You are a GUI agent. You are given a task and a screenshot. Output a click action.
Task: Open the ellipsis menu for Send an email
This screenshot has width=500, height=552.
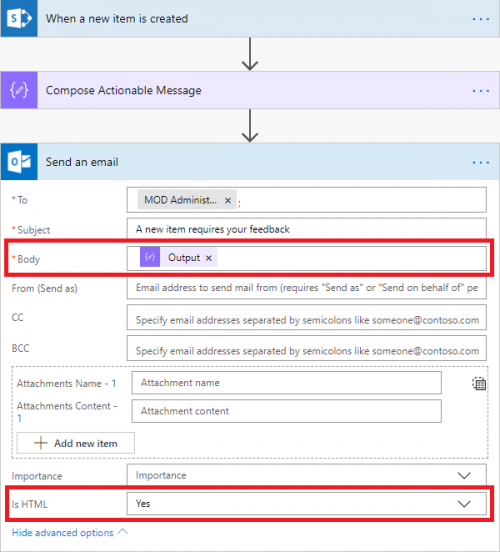pos(481,163)
